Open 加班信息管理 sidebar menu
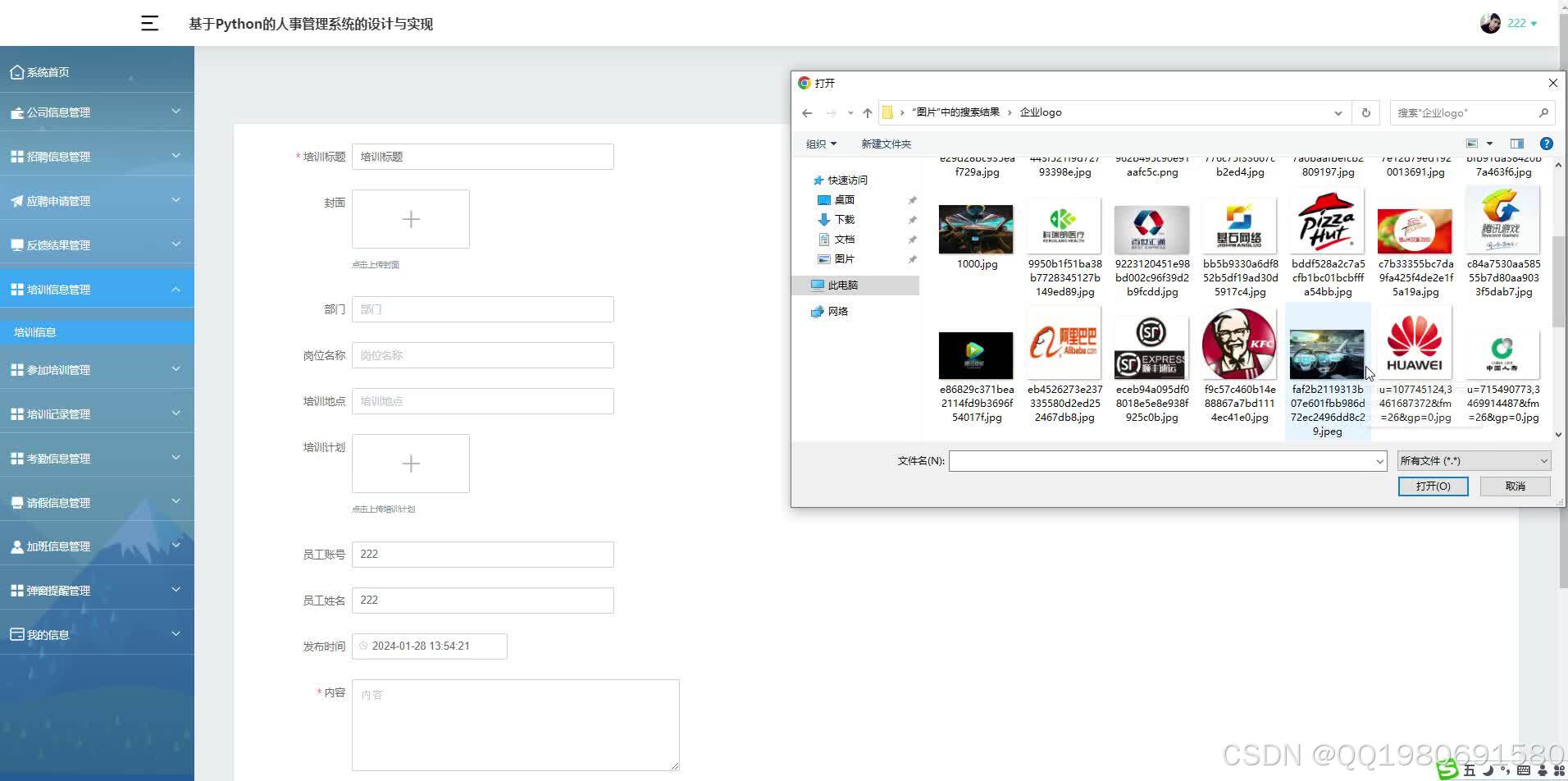Screen dimensions: 1568x781 97,546
